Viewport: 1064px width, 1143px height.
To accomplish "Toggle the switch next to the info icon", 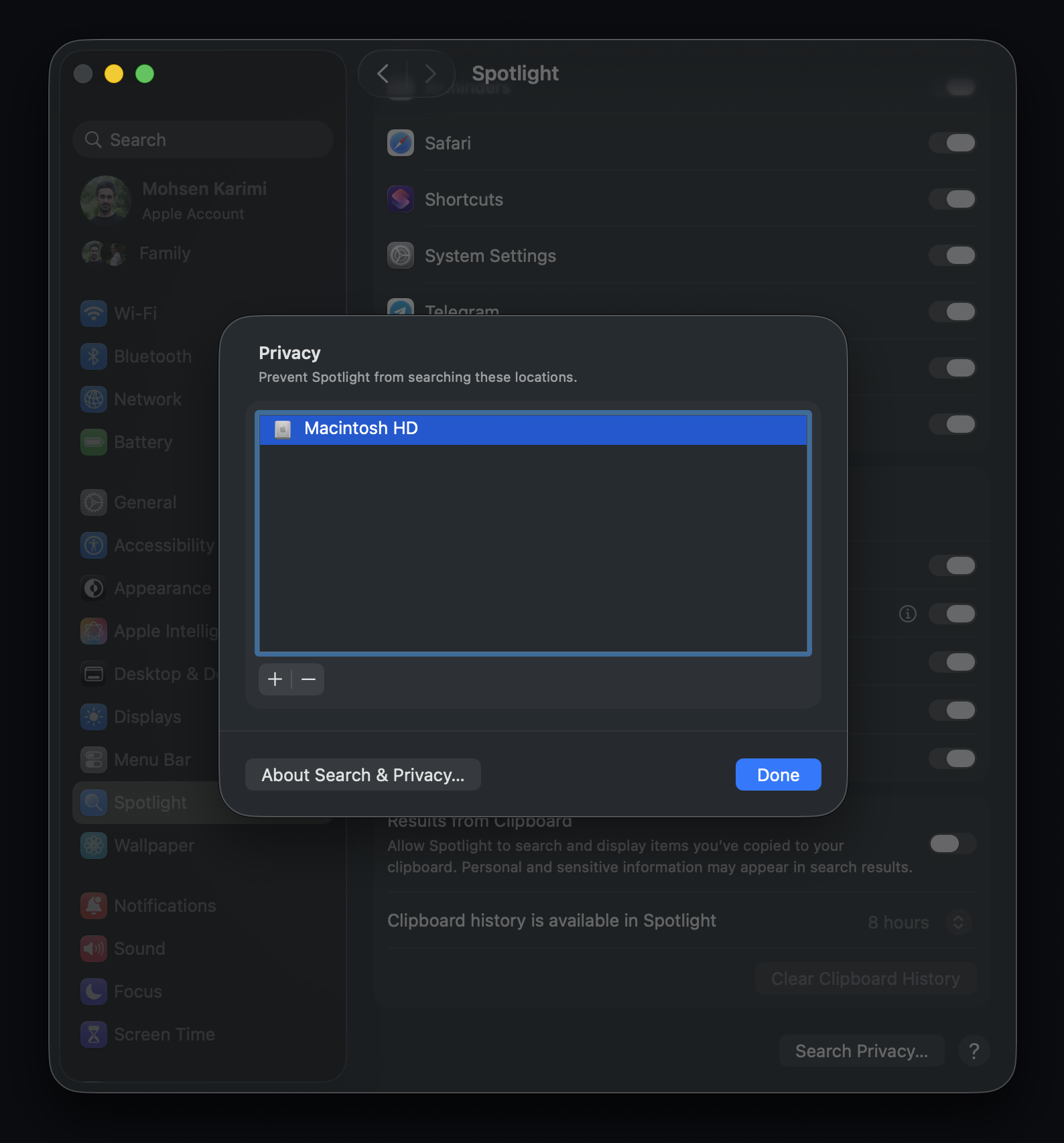I will (x=952, y=614).
